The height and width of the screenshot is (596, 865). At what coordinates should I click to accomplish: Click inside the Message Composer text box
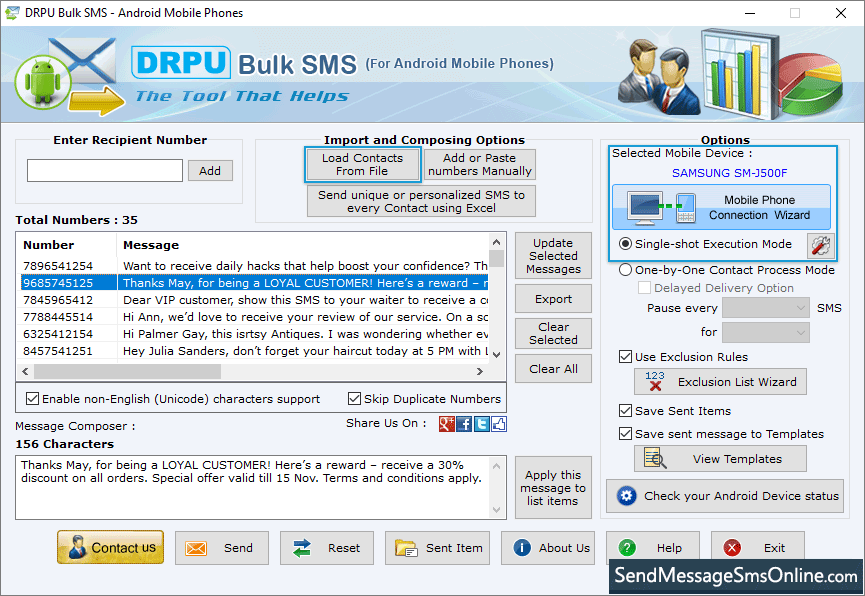[254, 487]
